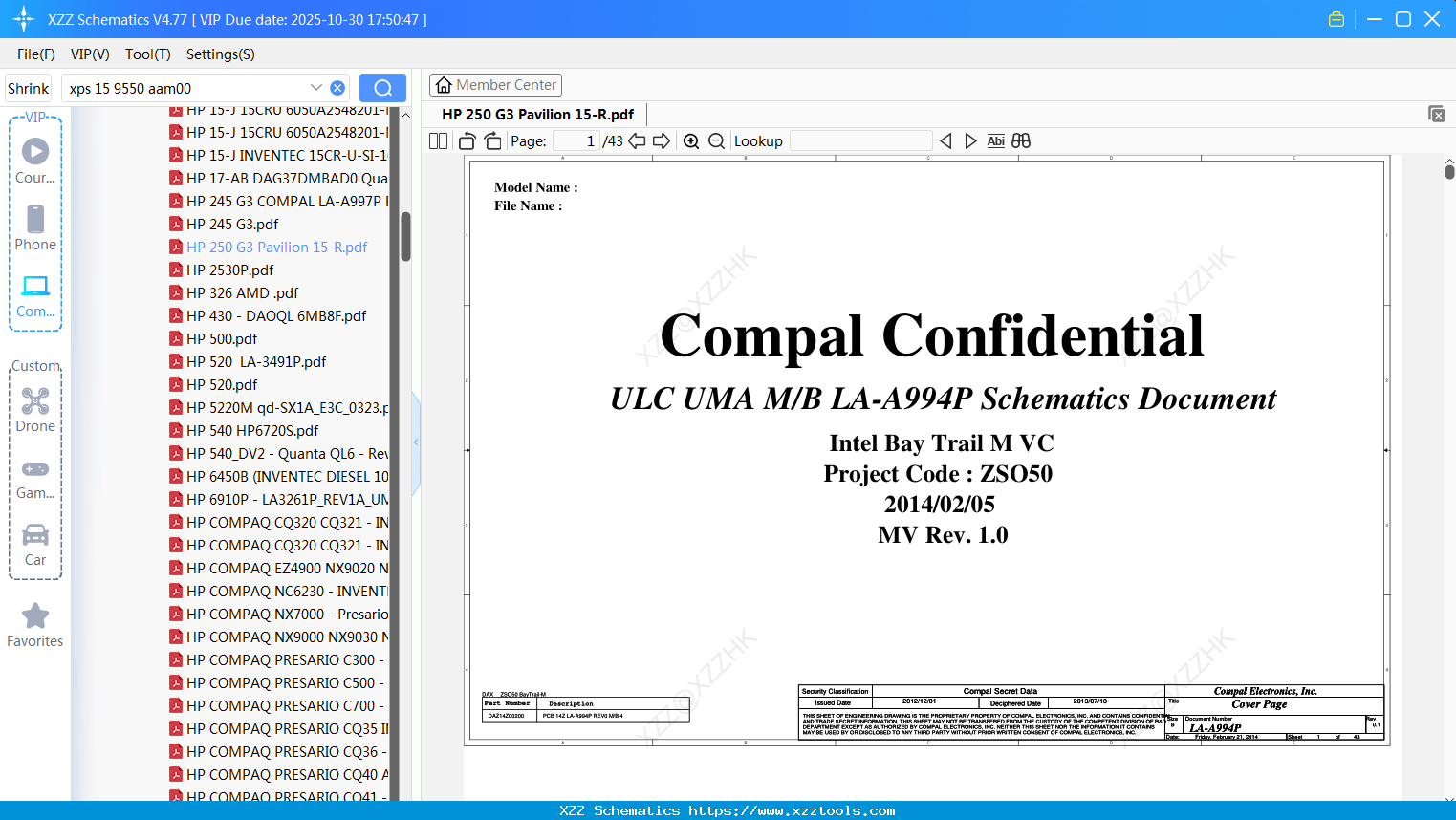This screenshot has width=1456, height=820.
Task: Click the Lookup text field
Action: tap(860, 140)
